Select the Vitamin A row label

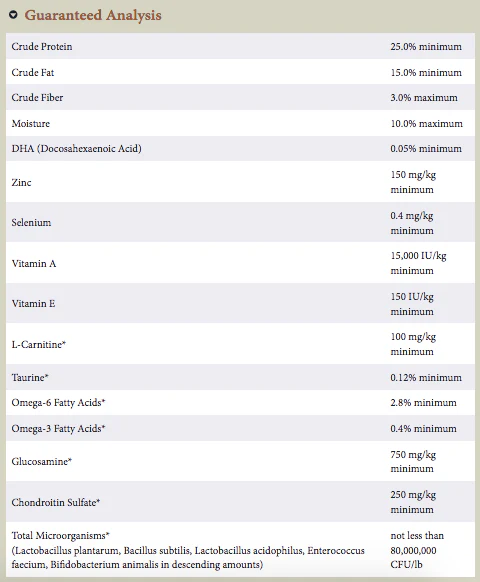pyautogui.click(x=34, y=263)
